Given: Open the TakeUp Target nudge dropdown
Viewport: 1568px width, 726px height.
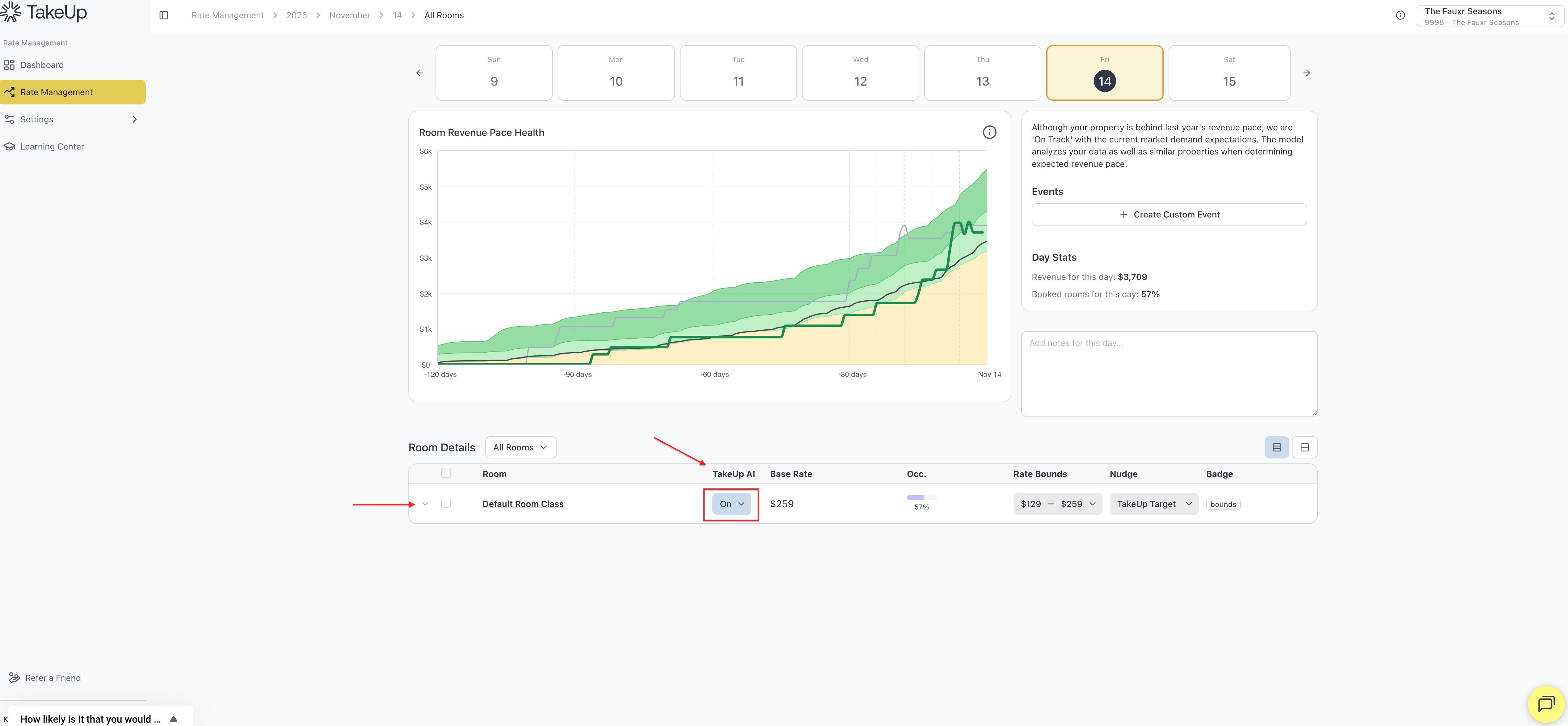Looking at the screenshot, I should 1153,504.
